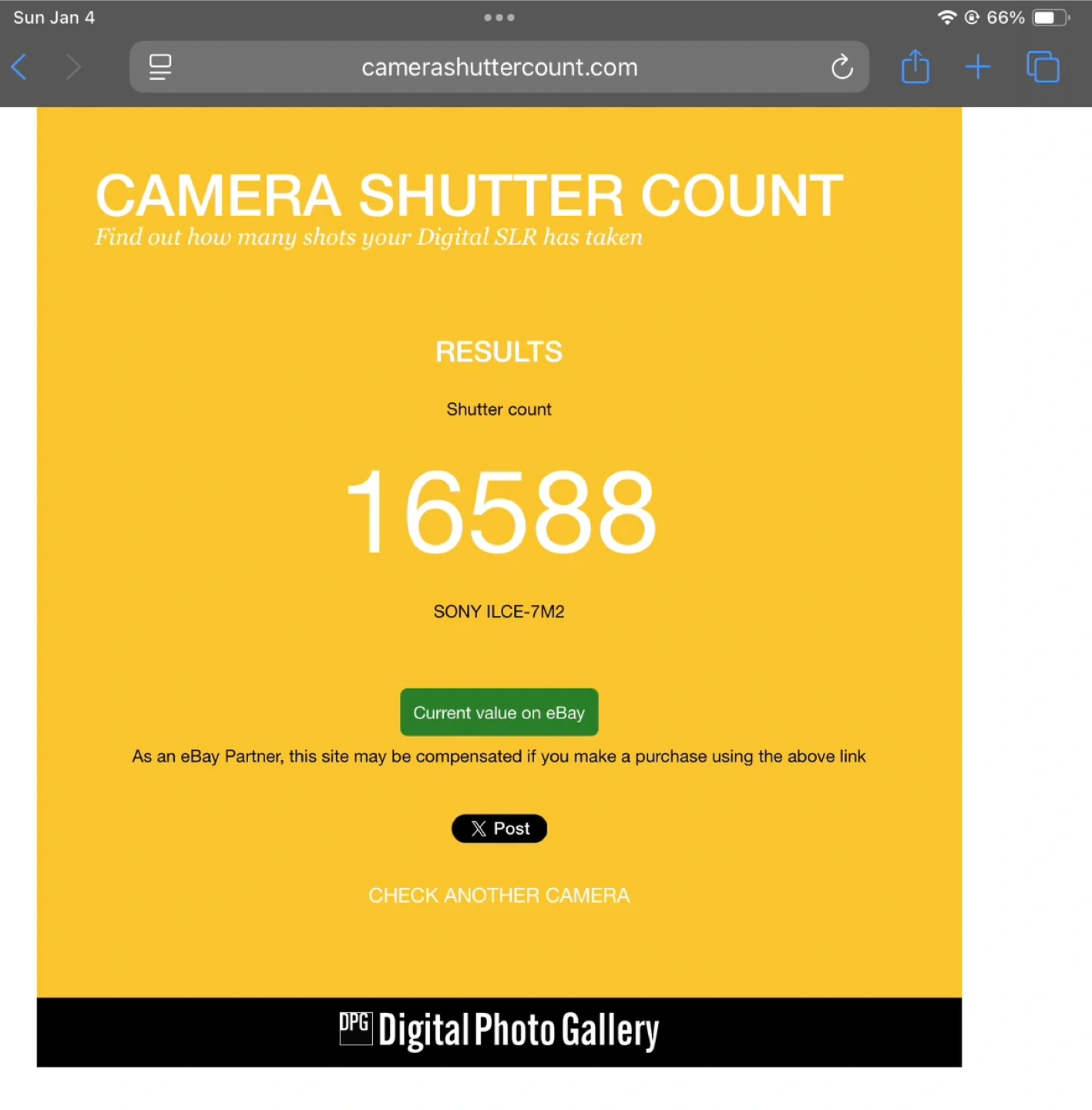Share result with X Post button
This screenshot has height=1110, width=1092.
(499, 829)
